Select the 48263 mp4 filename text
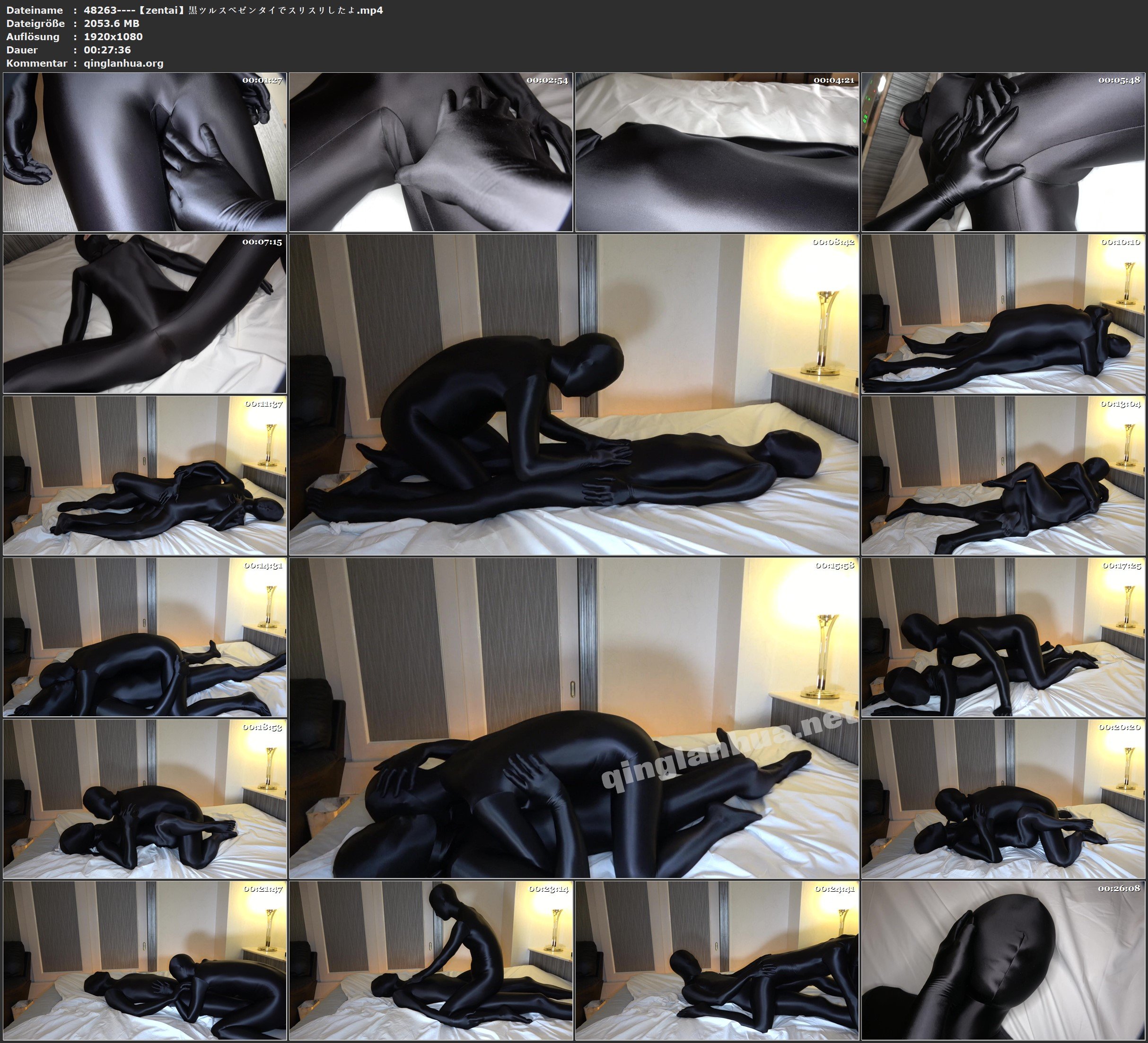 tap(234, 10)
